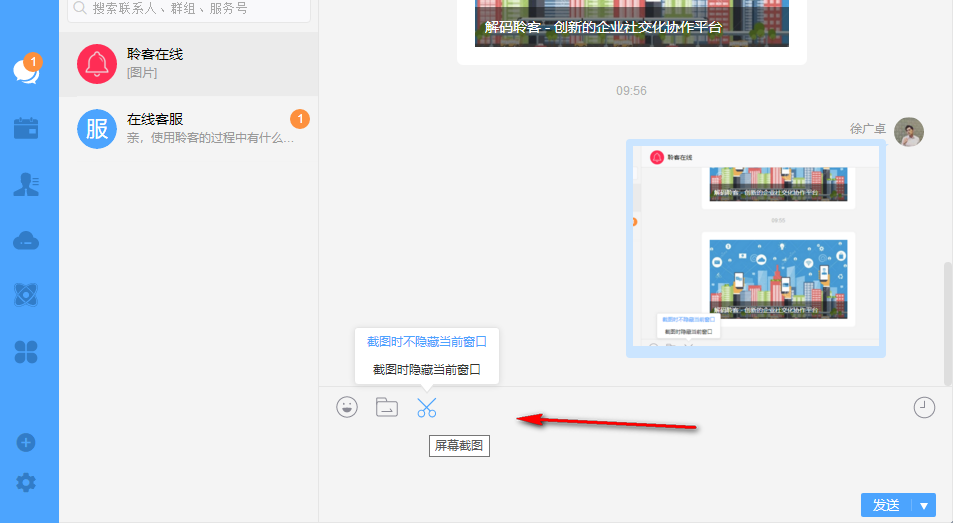Image resolution: width=953 pixels, height=523 pixels.
Task: Click the scissors screenshot tool
Action: (x=427, y=407)
